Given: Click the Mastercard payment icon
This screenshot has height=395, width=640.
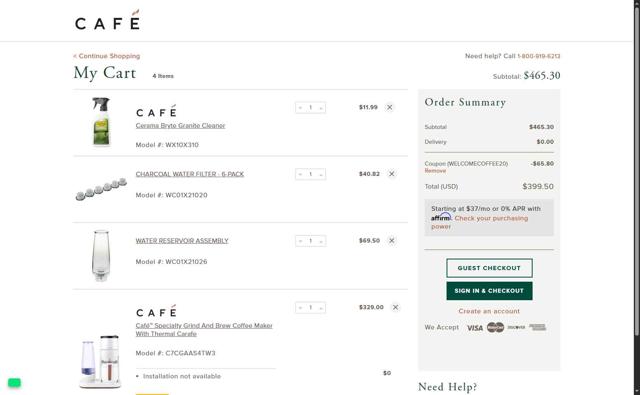Looking at the screenshot, I should (496, 327).
